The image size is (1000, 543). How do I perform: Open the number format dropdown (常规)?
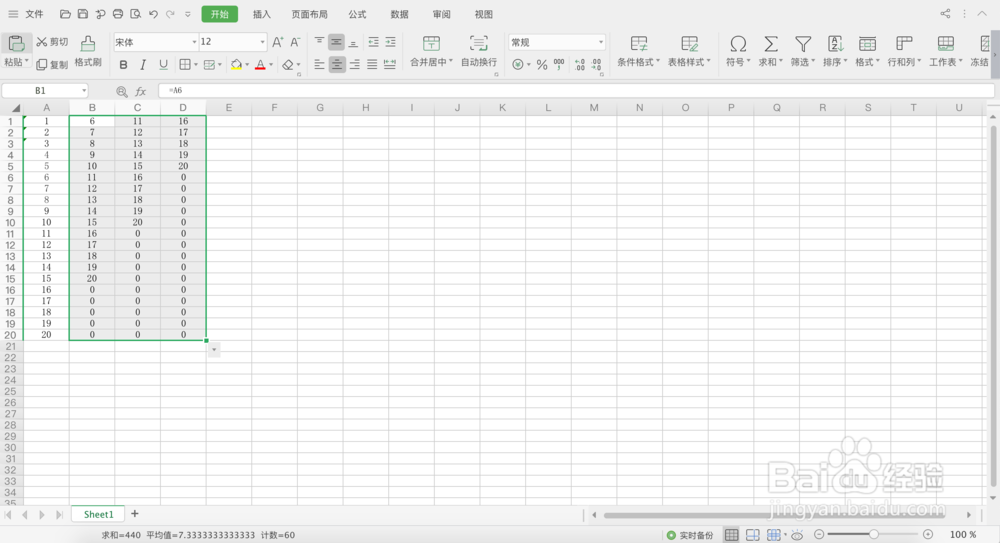(601, 42)
